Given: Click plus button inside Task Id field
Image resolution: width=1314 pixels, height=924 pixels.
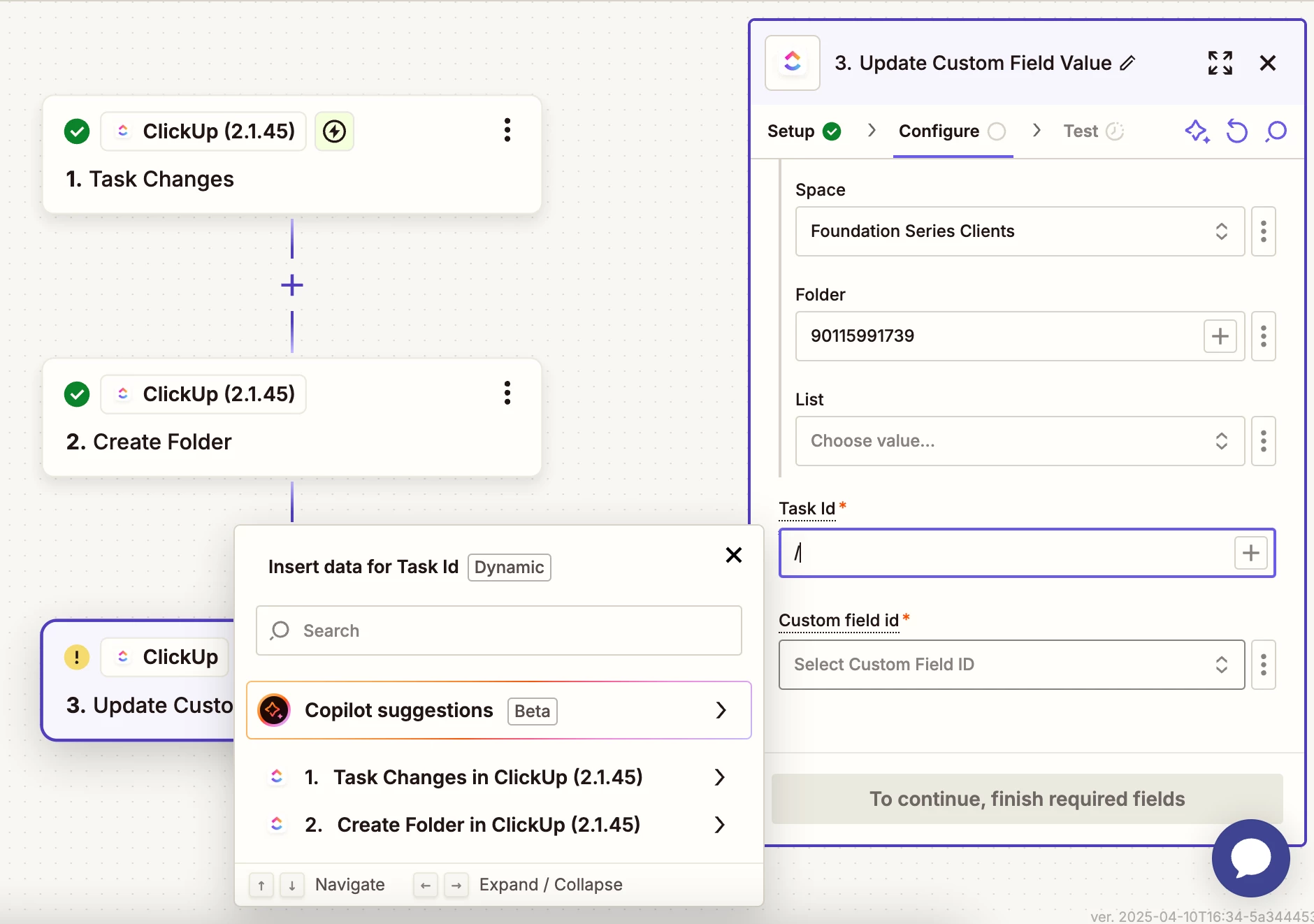Looking at the screenshot, I should pyautogui.click(x=1251, y=553).
